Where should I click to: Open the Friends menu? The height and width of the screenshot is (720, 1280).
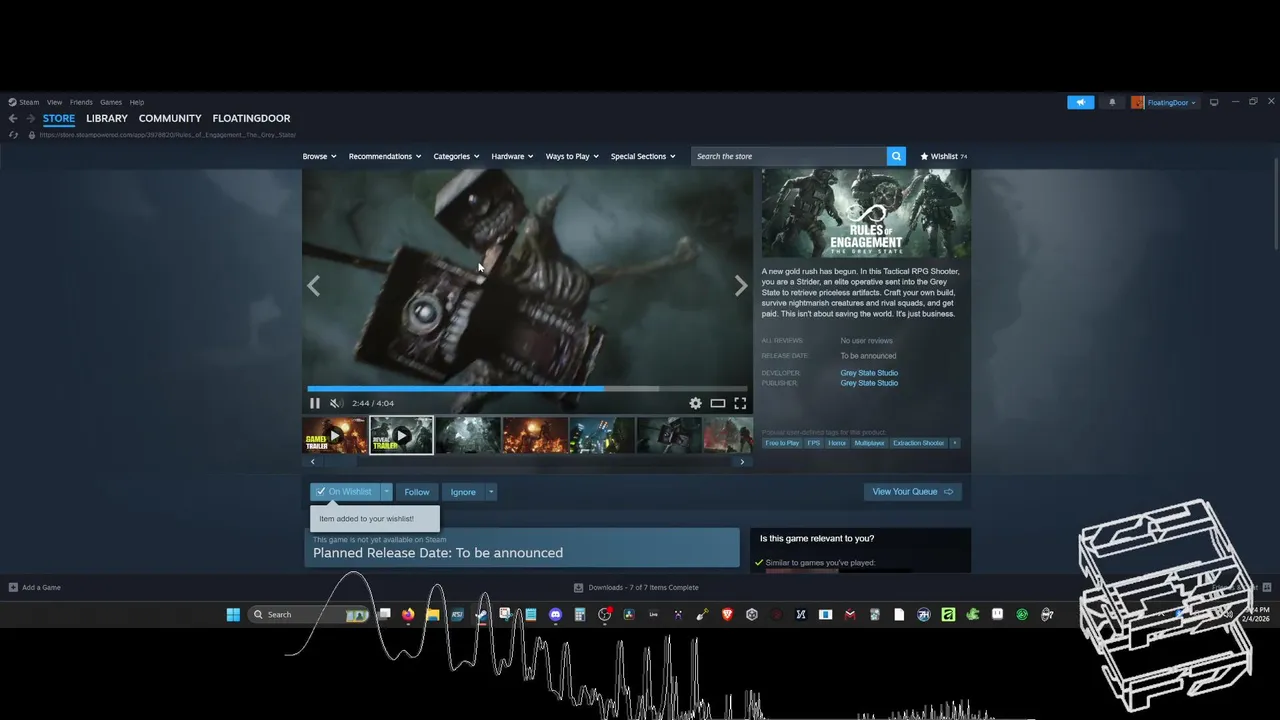coord(81,102)
